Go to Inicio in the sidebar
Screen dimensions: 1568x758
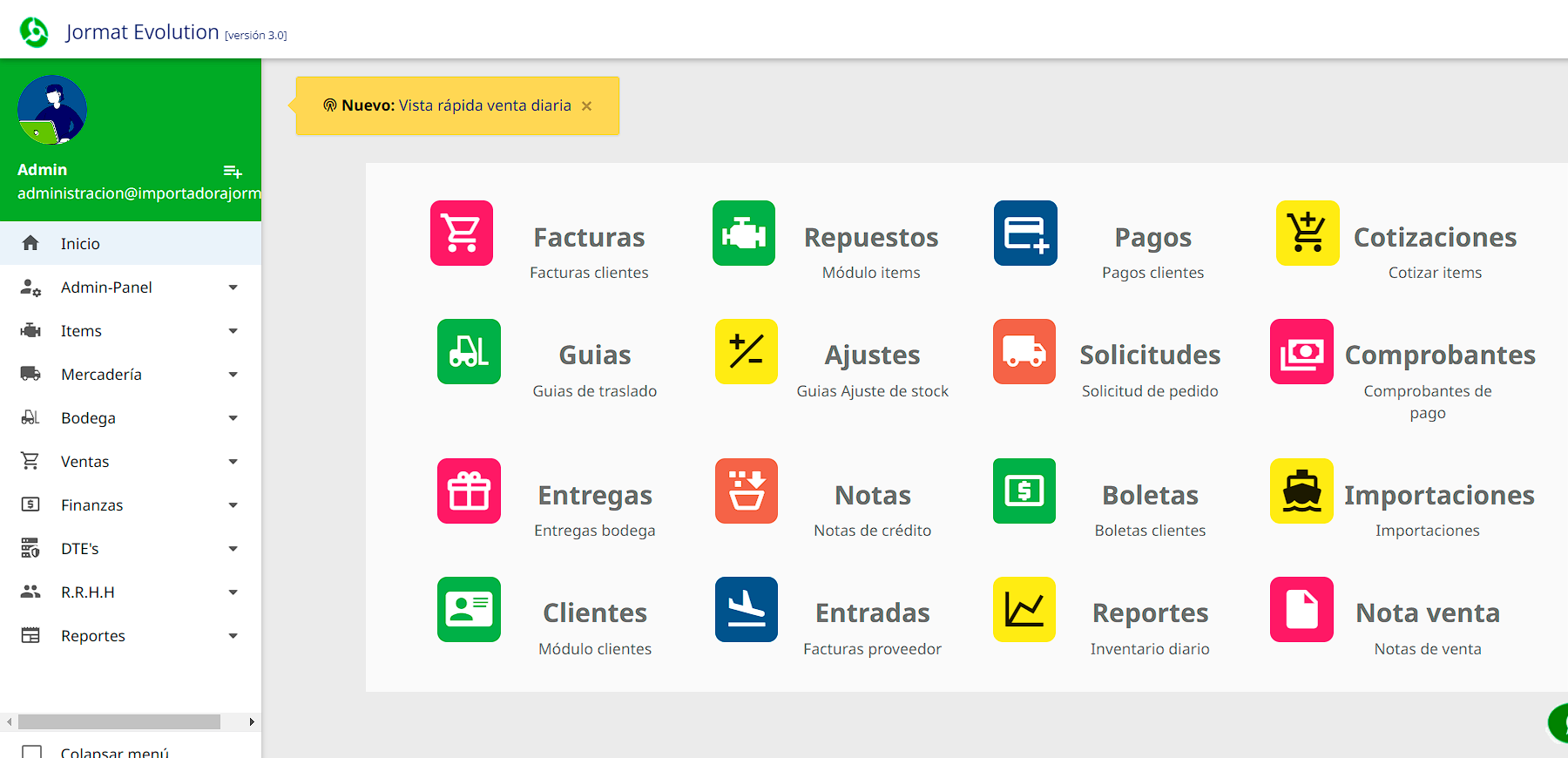[x=80, y=244]
